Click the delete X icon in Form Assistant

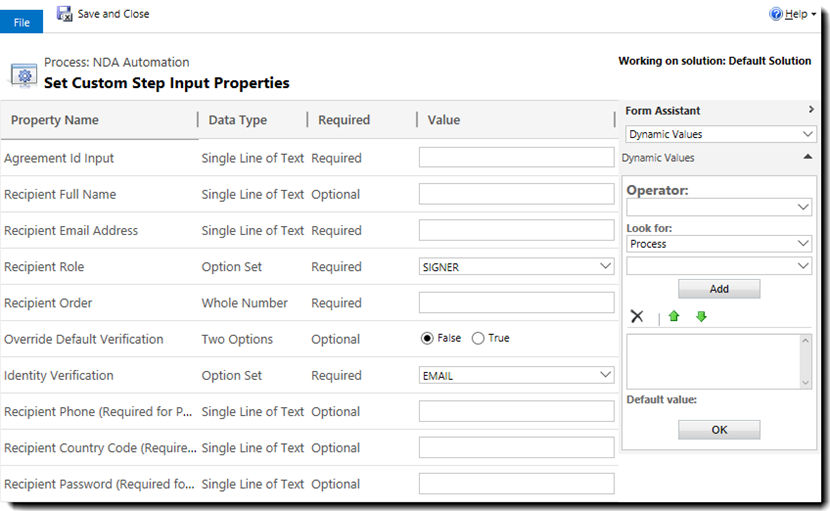coord(637,317)
